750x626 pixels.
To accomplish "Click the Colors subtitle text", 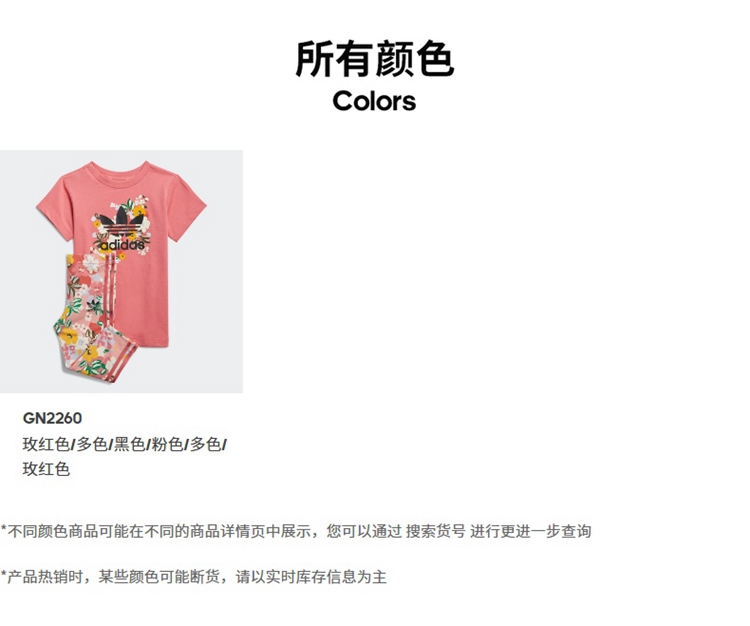I will pyautogui.click(x=374, y=101).
